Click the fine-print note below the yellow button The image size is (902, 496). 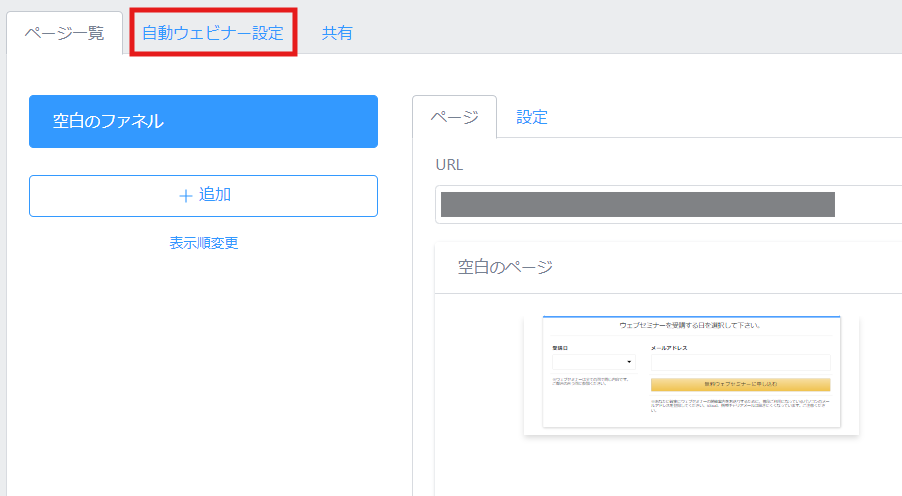(x=740, y=406)
